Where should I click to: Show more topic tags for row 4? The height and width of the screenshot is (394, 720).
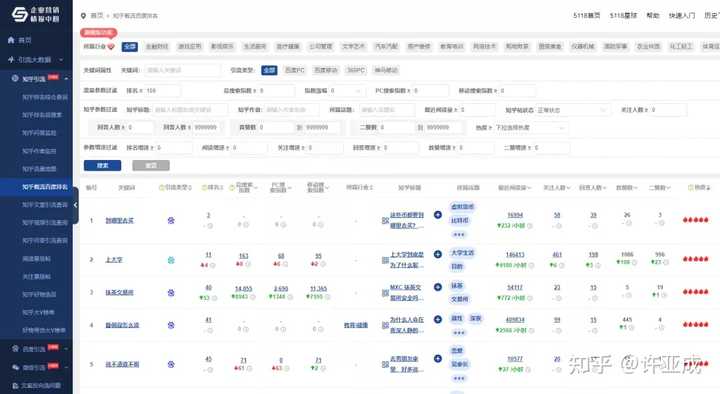coord(459,332)
